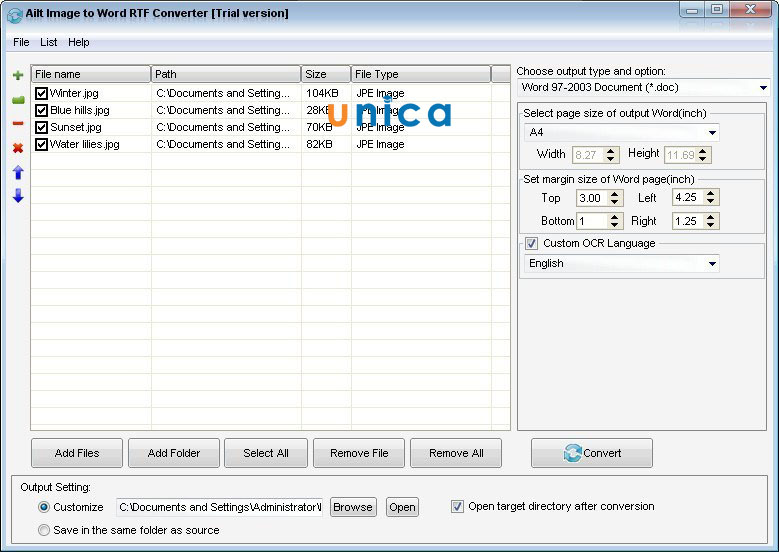Click the page Height stepper arrows

coord(702,155)
